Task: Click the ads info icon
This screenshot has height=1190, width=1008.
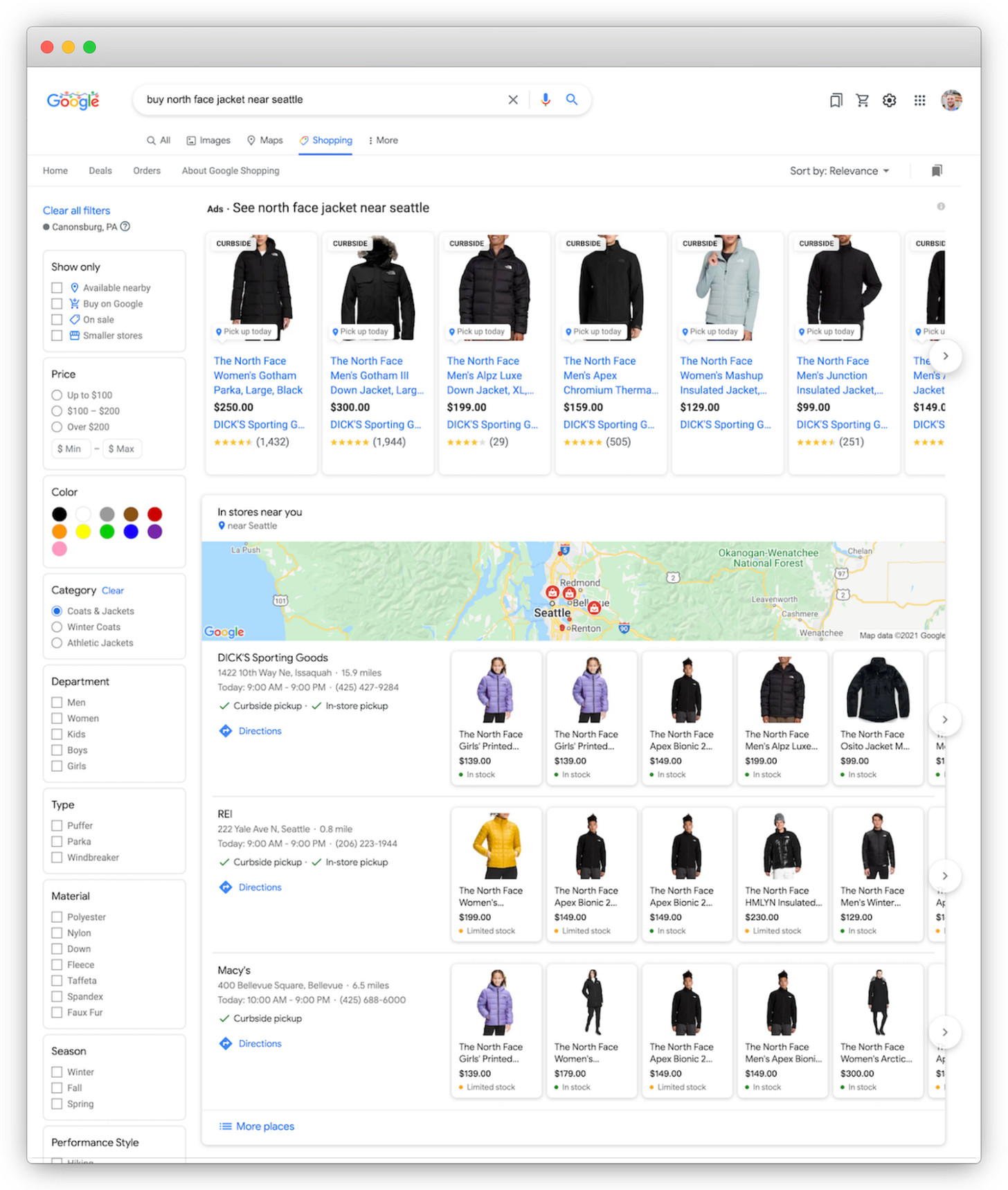Action: (941, 206)
